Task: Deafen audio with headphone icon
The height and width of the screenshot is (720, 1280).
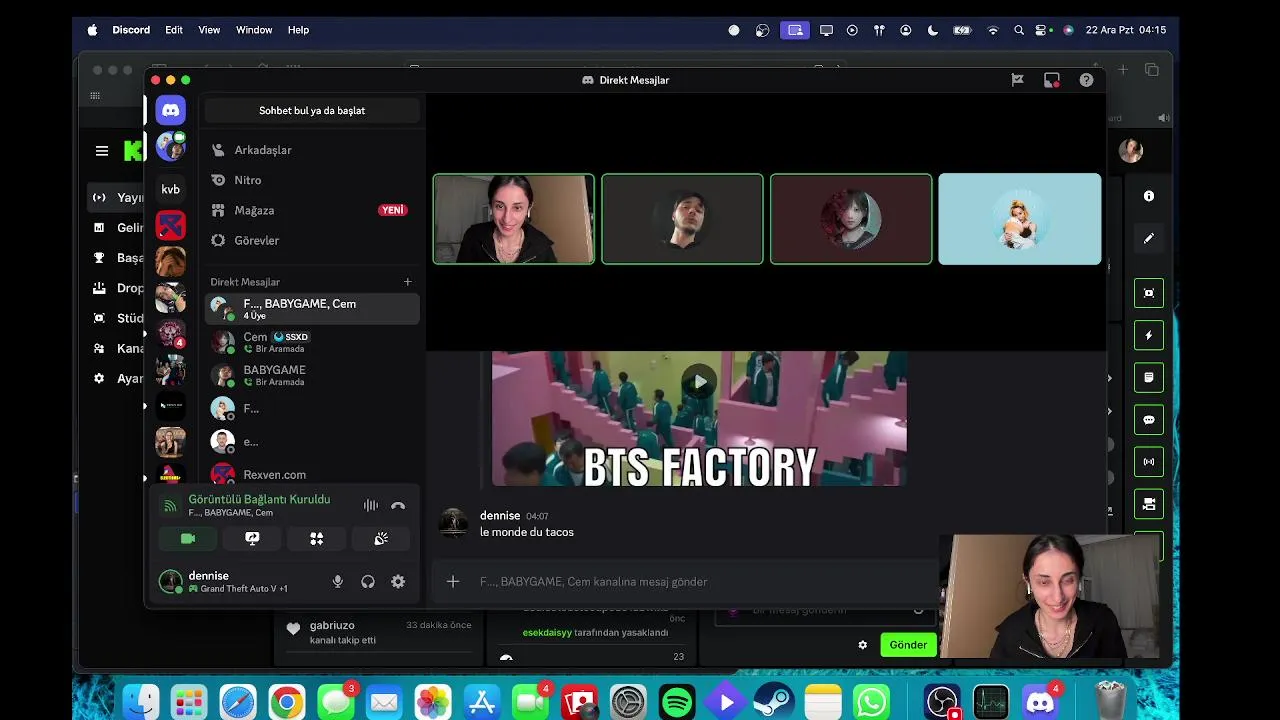Action: (x=368, y=581)
